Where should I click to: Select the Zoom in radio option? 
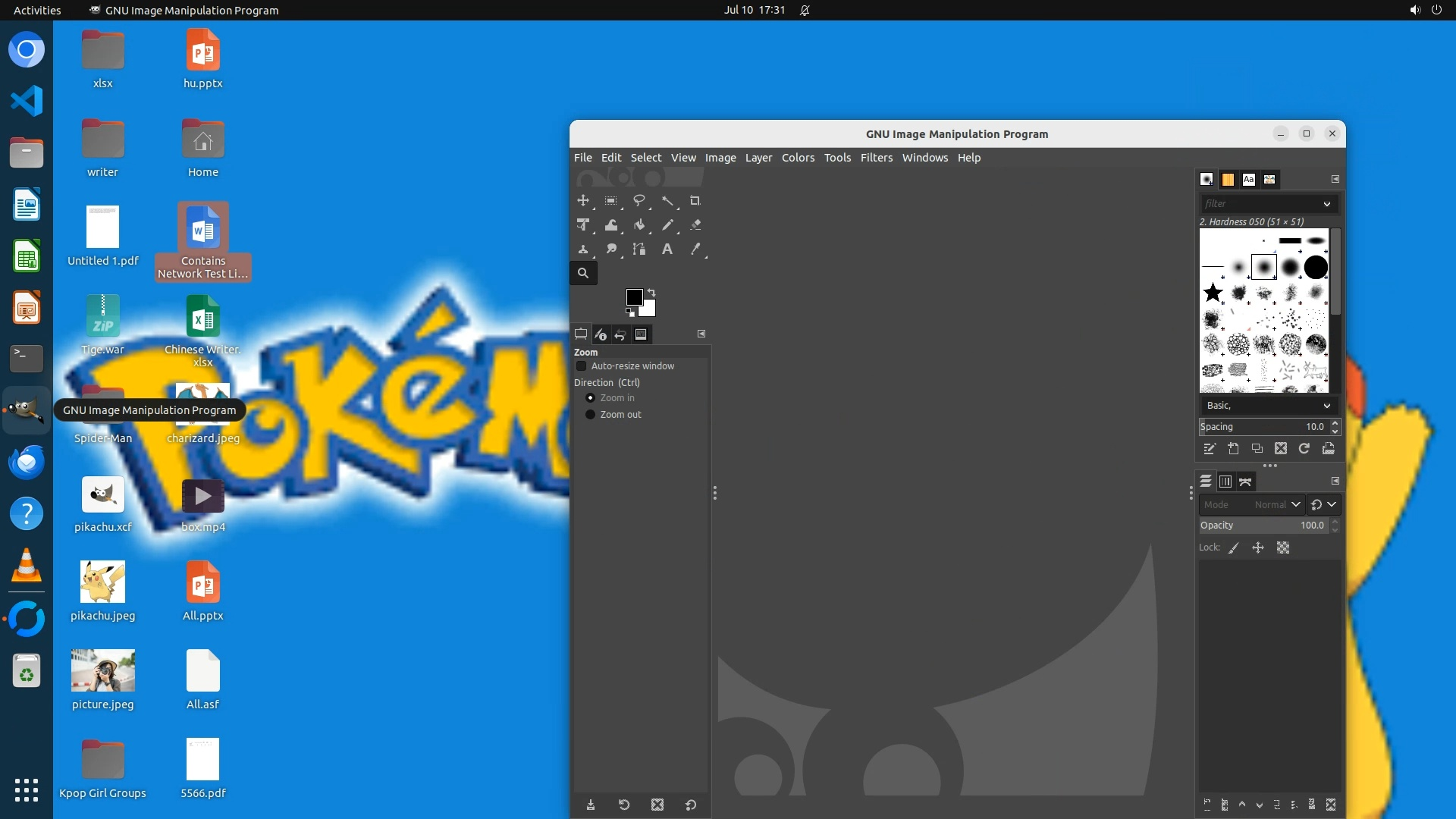tap(590, 398)
